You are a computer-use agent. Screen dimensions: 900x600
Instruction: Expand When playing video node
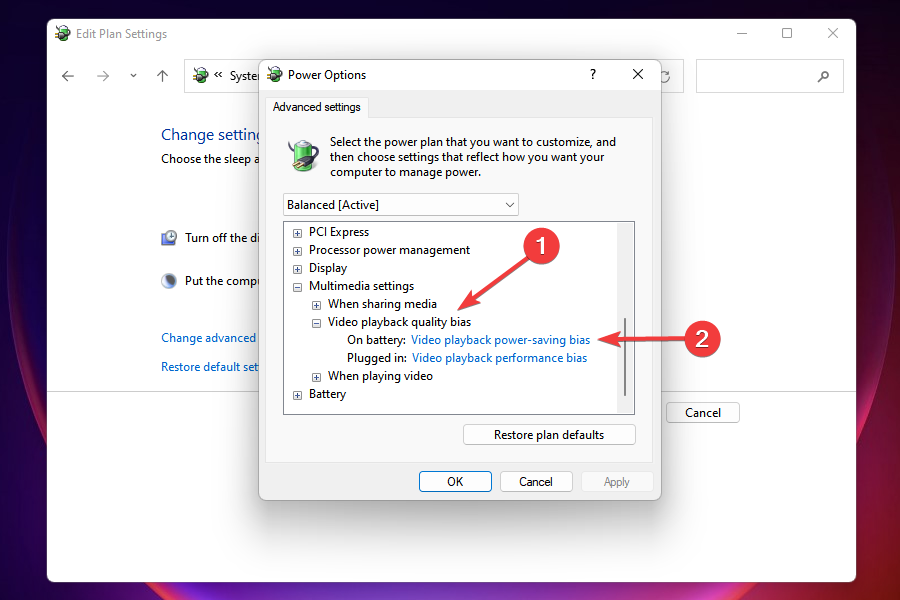[316, 377]
